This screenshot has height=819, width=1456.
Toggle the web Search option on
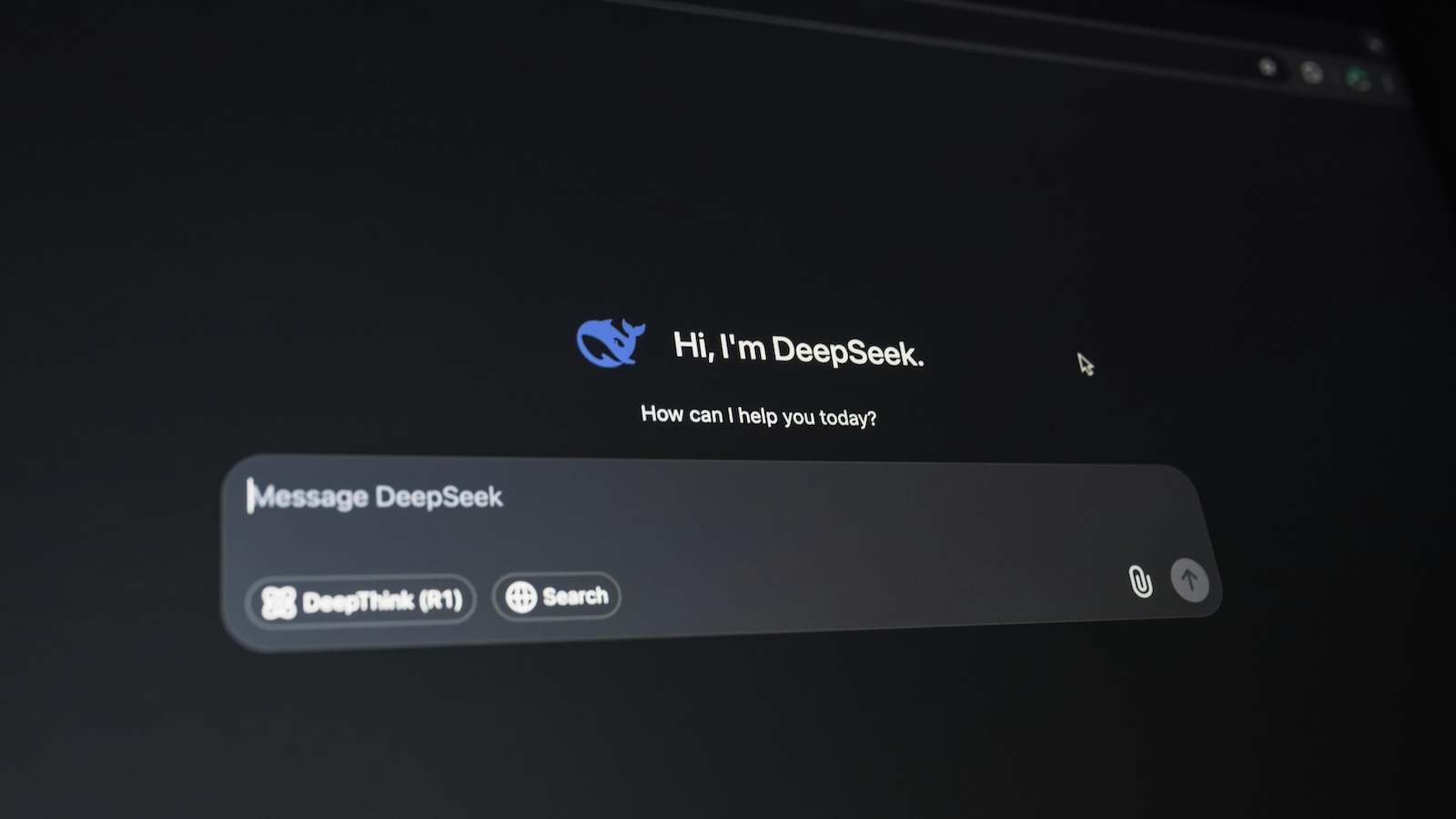tap(556, 597)
